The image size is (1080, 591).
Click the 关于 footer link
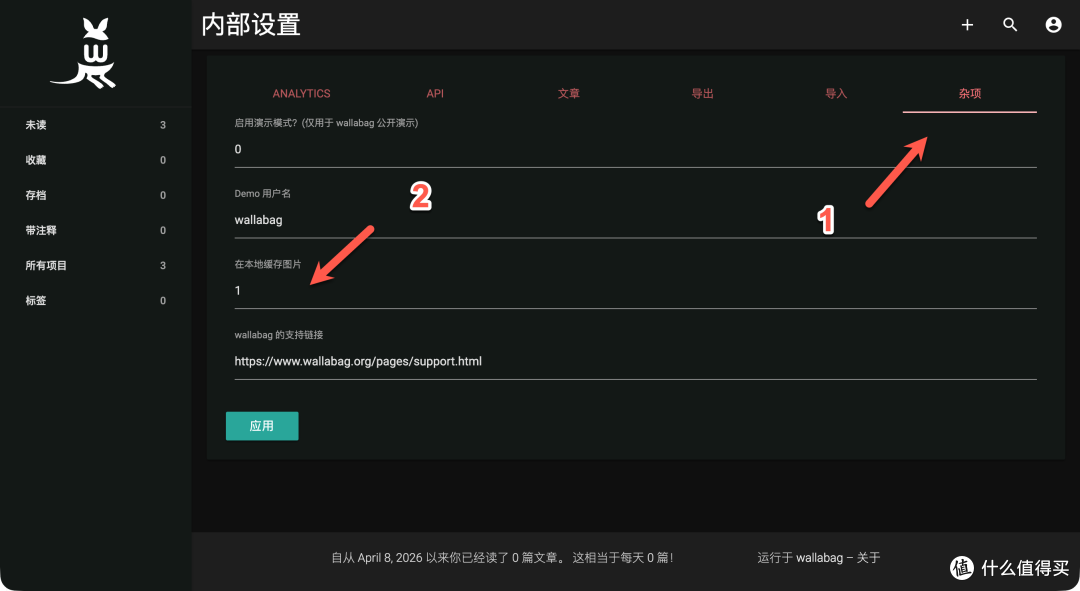(868, 558)
